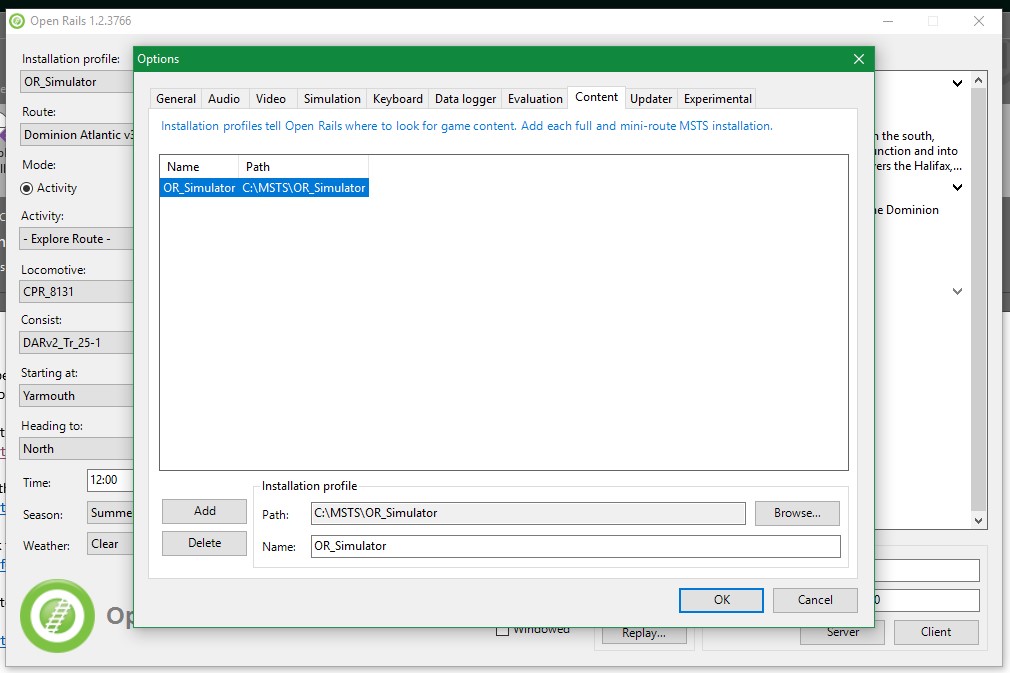Viewport: 1010px width, 673px height.
Task: Expand the second chevron in right panel
Action: 957,187
